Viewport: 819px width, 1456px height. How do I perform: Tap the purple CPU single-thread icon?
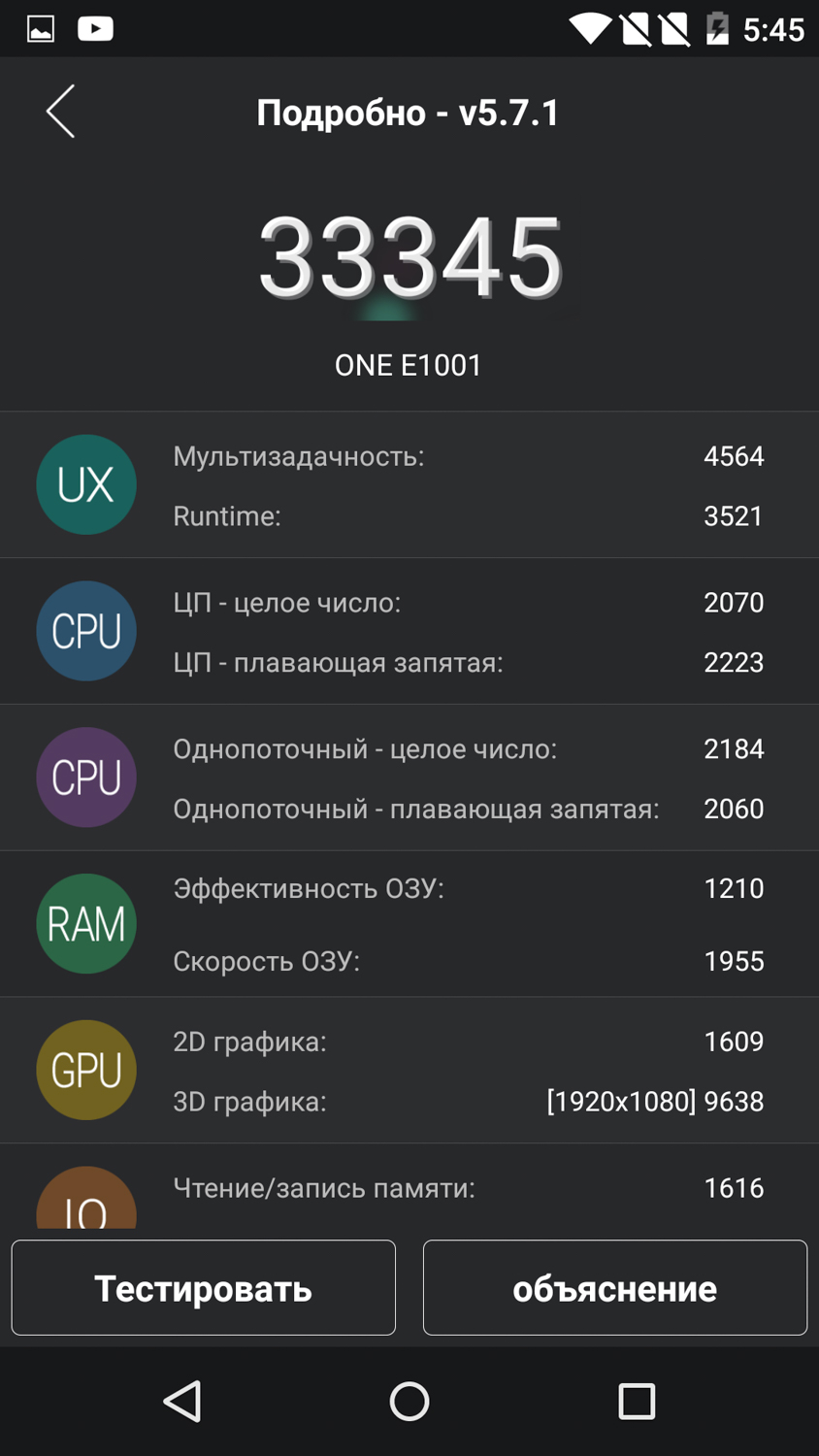(86, 778)
